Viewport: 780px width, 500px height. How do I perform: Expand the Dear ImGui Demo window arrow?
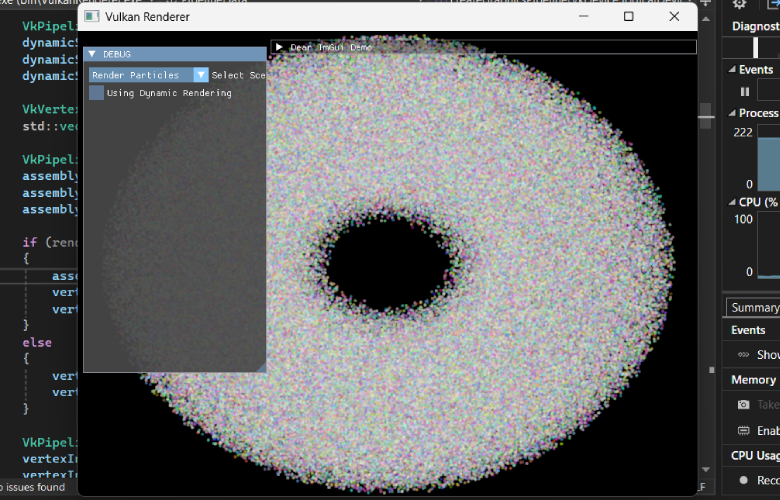tap(279, 47)
